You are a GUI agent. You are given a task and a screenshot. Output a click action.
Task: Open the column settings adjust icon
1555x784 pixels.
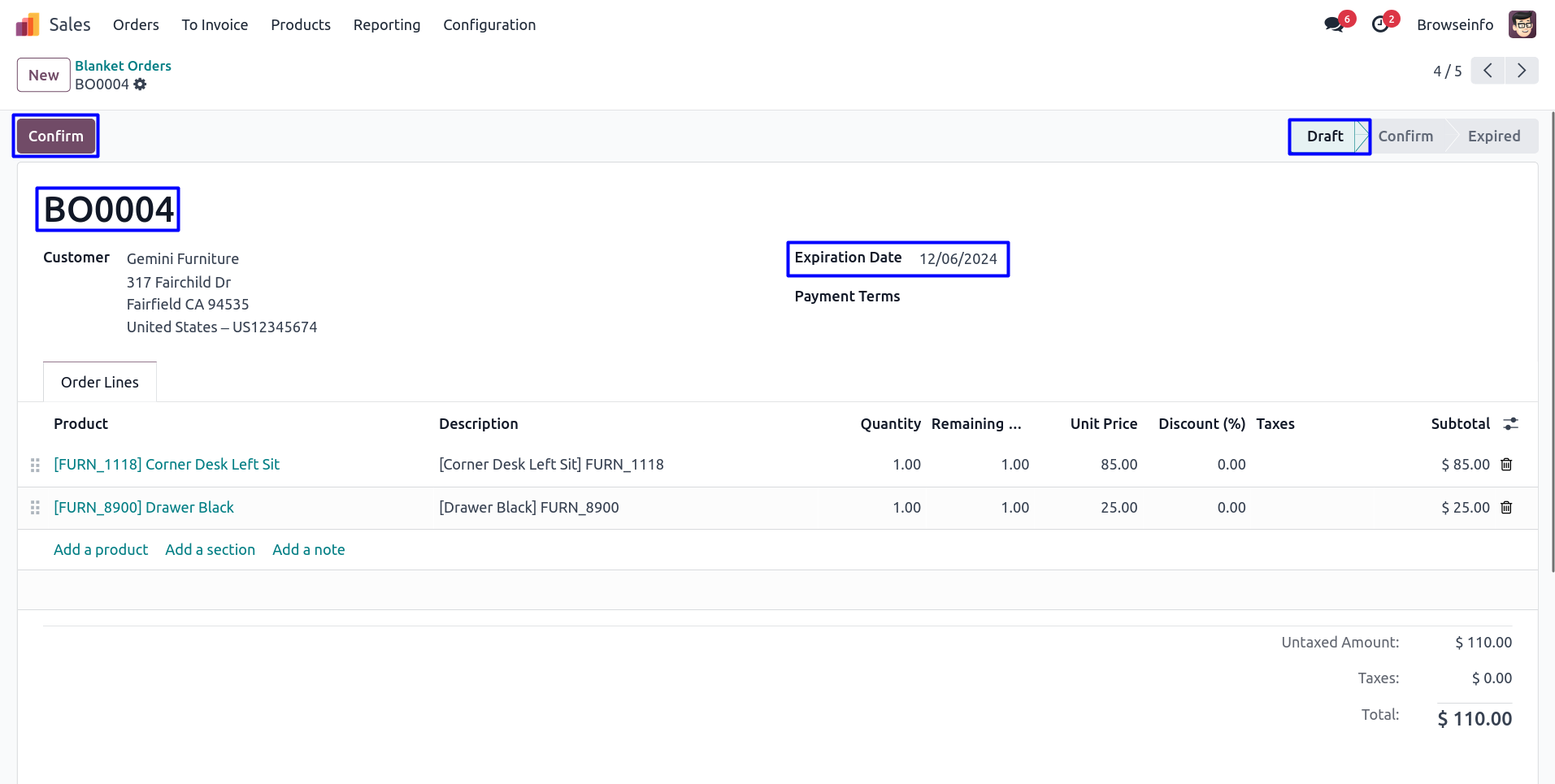point(1510,424)
